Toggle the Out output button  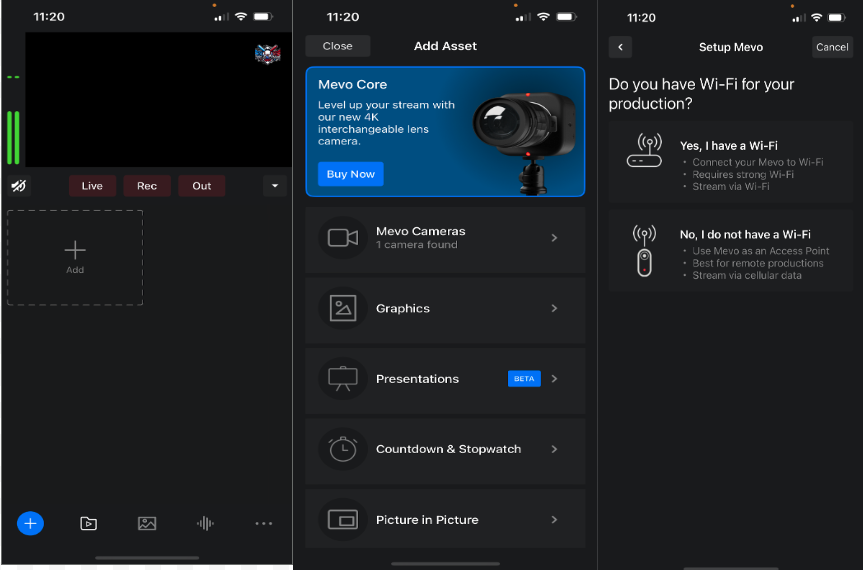(202, 186)
